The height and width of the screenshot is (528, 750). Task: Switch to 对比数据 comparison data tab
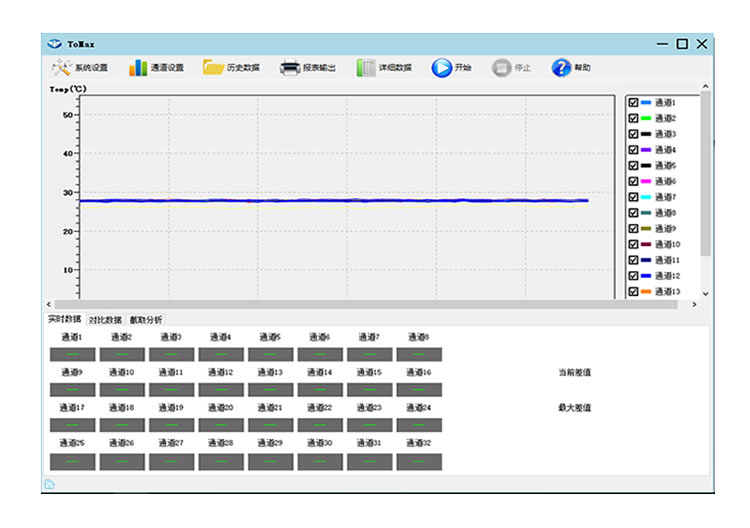[105, 320]
